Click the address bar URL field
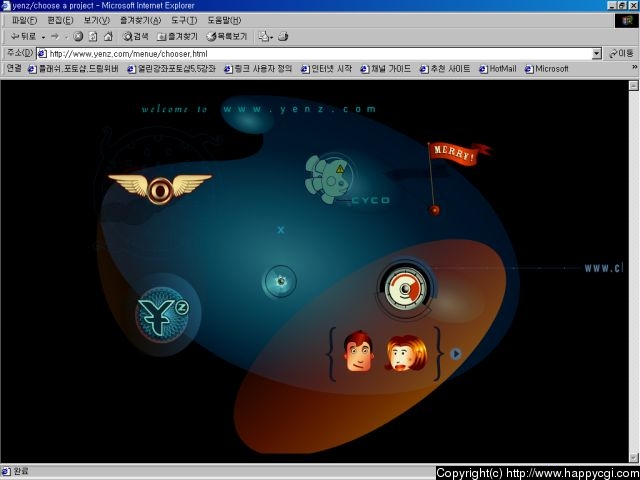This screenshot has height=480, width=640. [x=314, y=54]
